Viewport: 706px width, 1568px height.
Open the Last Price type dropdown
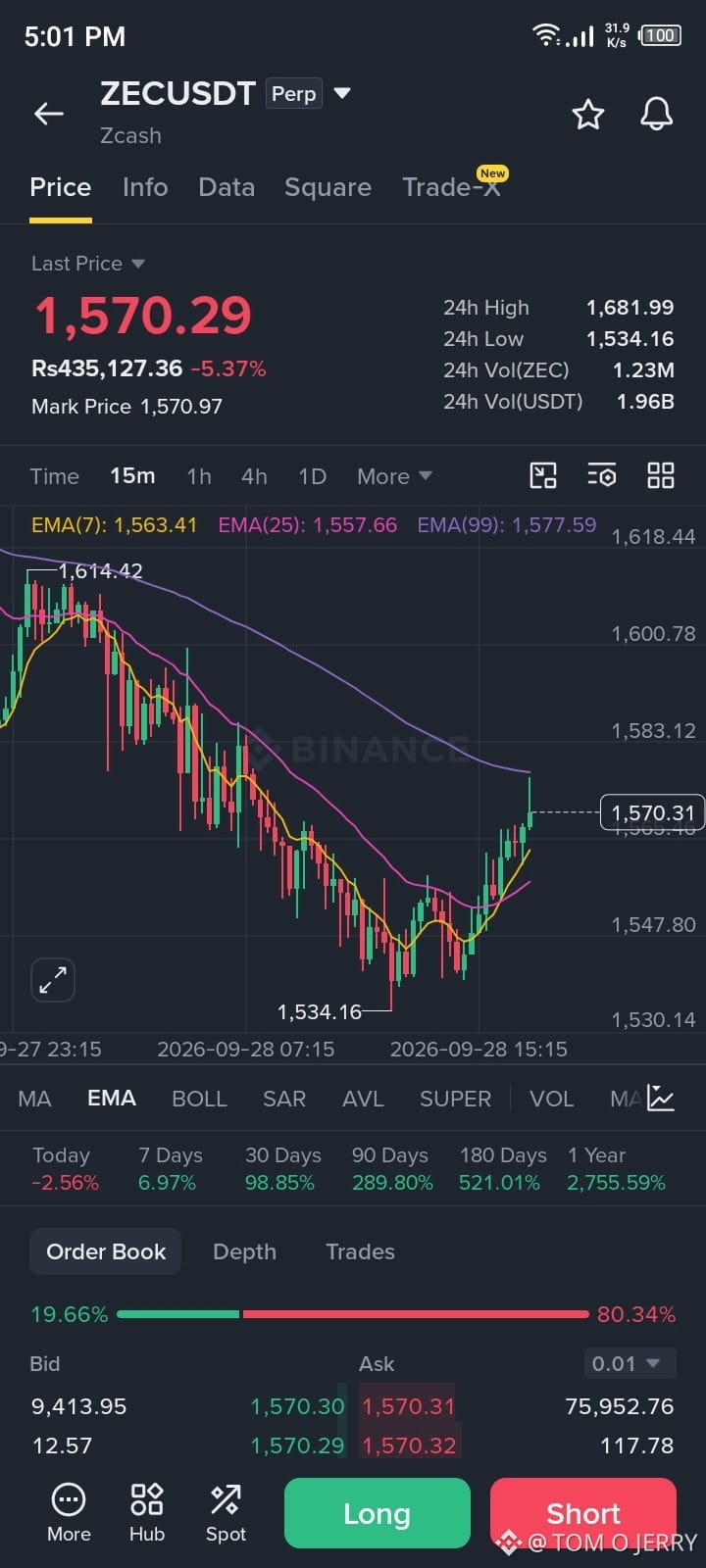click(88, 264)
